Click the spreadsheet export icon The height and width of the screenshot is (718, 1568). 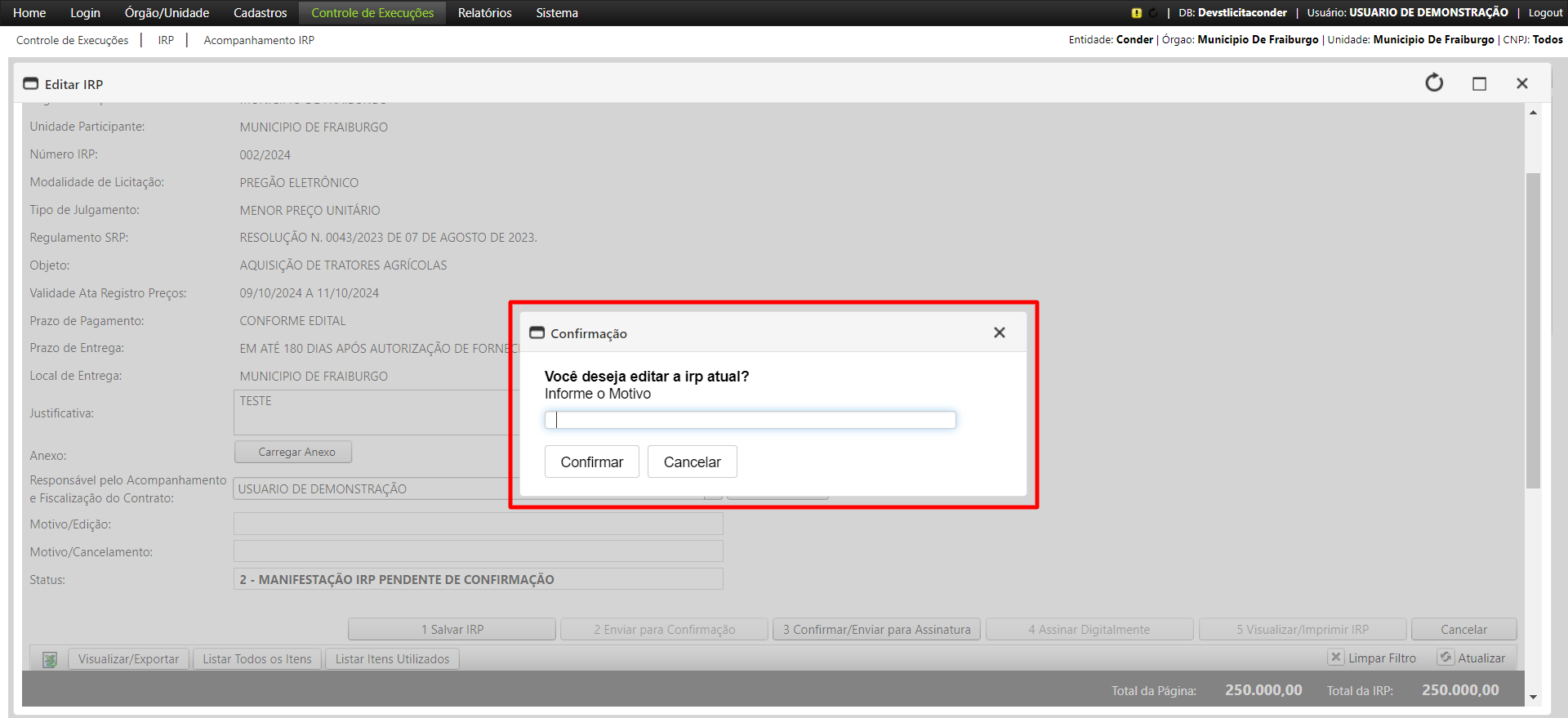pyautogui.click(x=50, y=659)
